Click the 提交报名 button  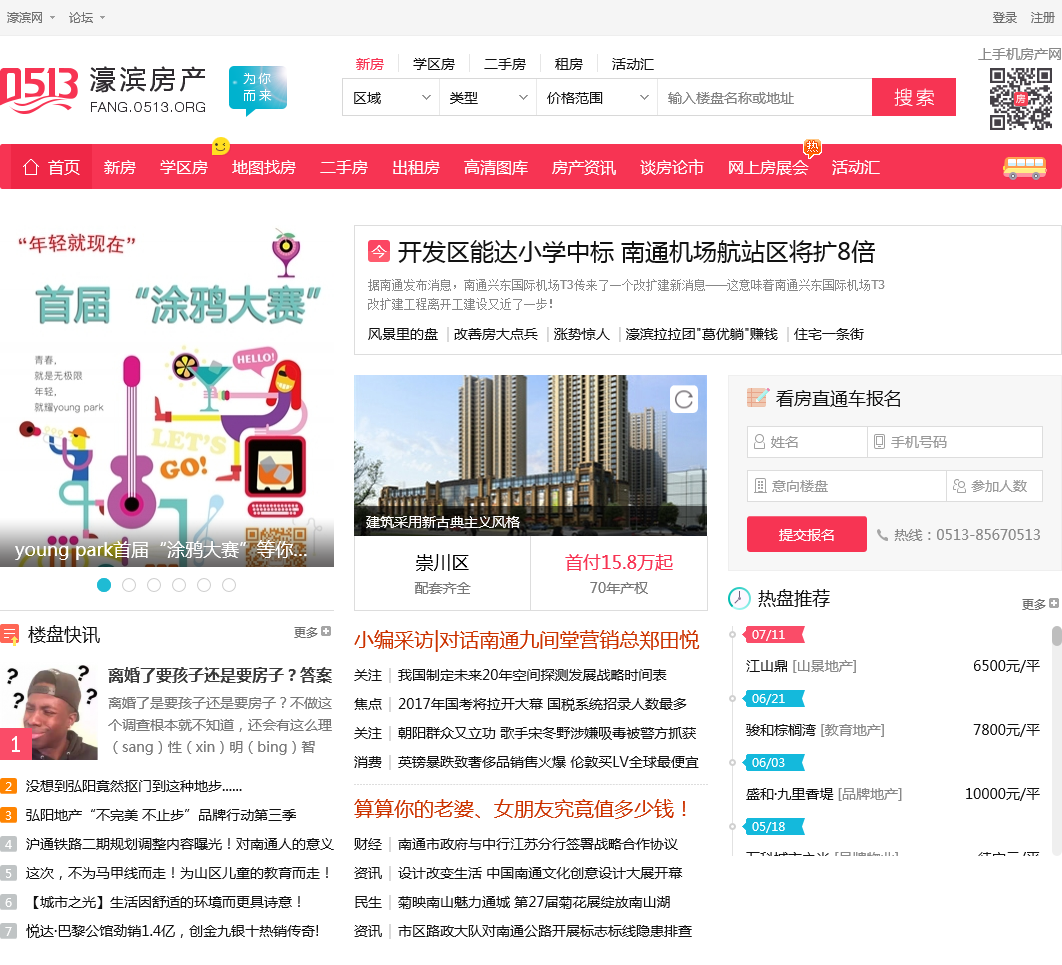pos(807,534)
